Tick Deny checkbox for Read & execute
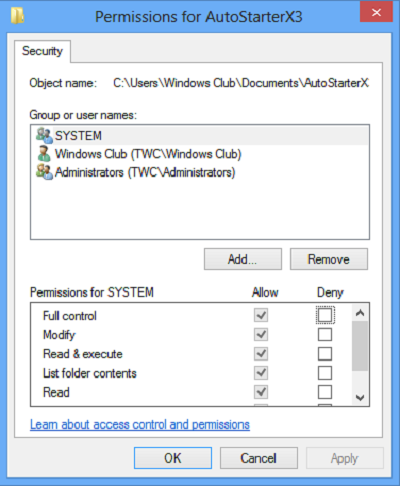The width and height of the screenshot is (400, 486). pos(325,354)
